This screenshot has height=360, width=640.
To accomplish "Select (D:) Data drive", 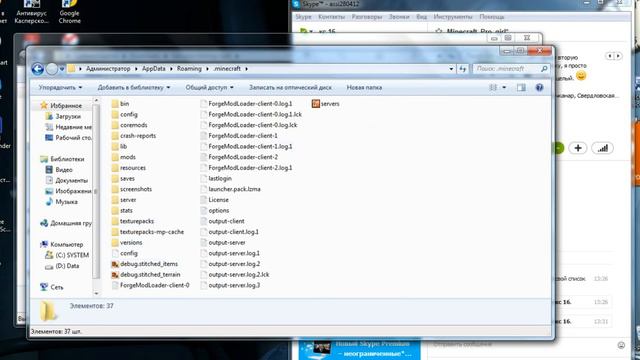I will (x=62, y=266).
